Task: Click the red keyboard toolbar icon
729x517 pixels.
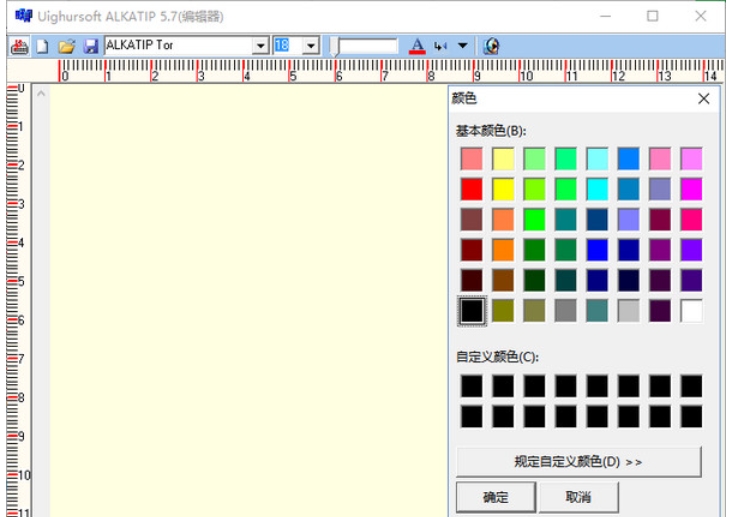Action: [x=19, y=46]
